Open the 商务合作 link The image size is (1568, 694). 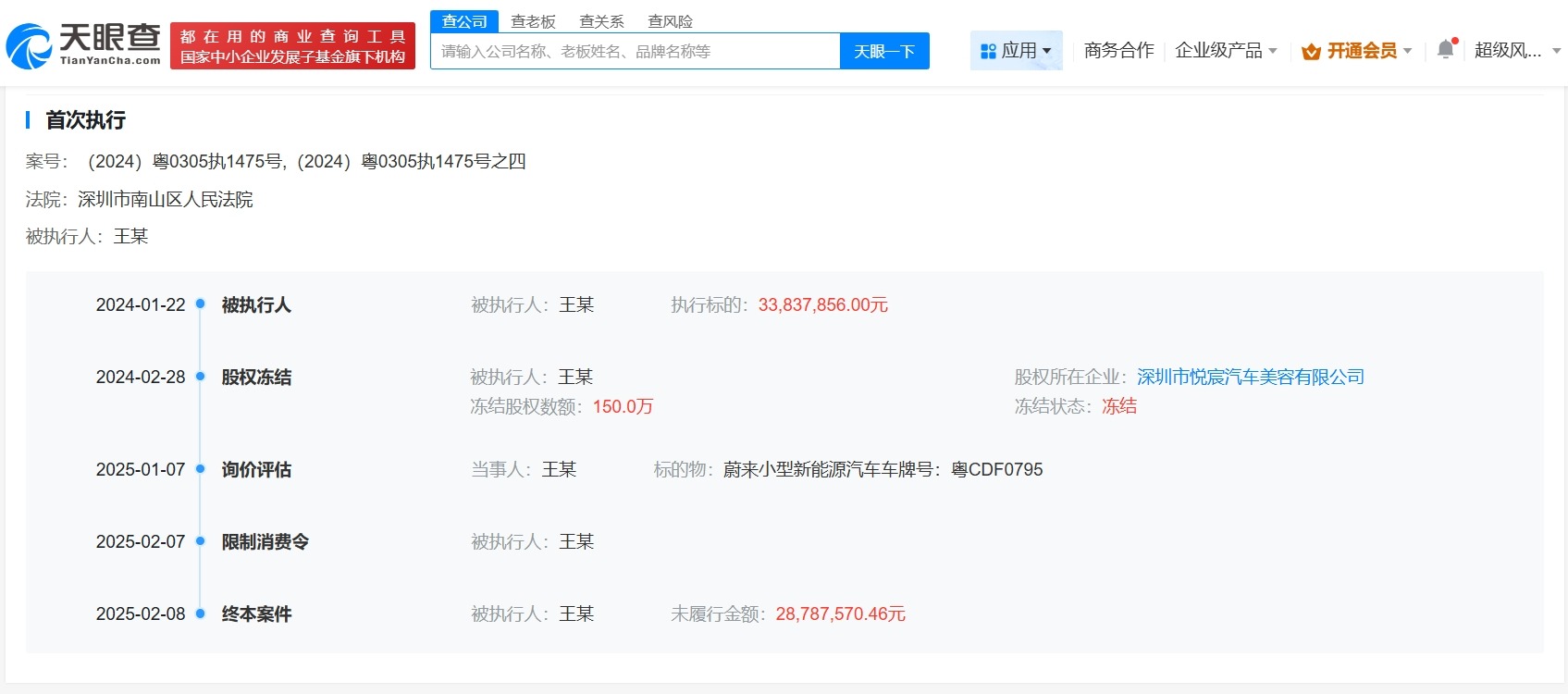pos(1118,50)
